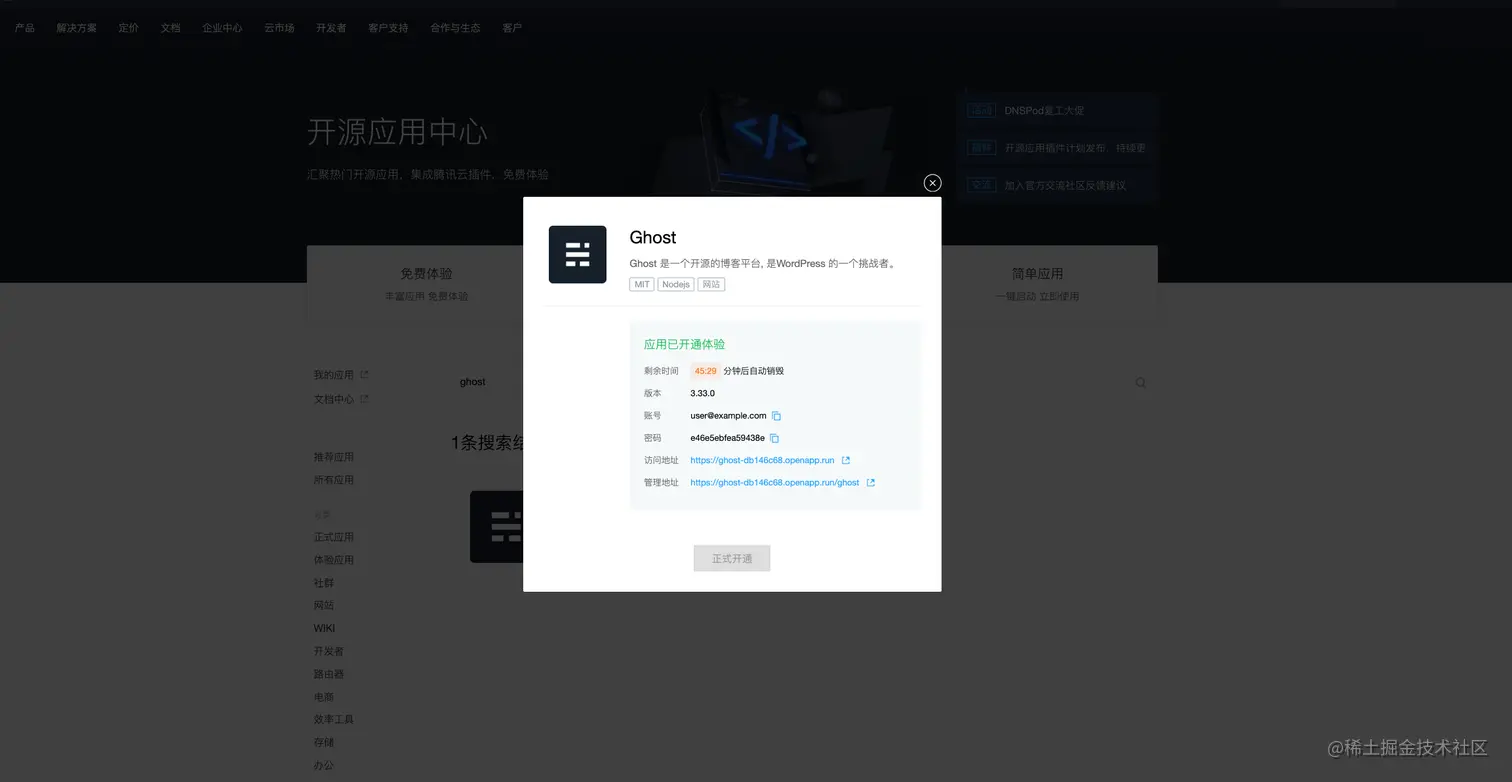This screenshot has width=1512, height=782.
Task: Click the MIT tag
Action: coord(642,285)
